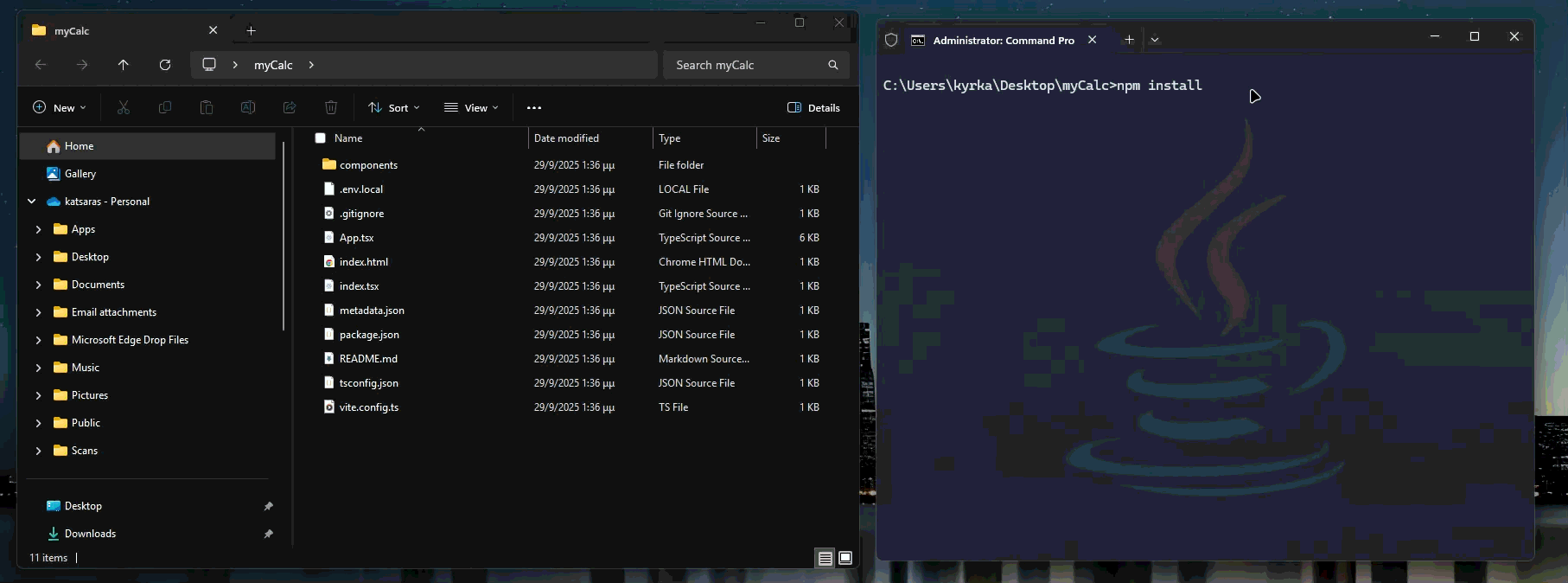Viewport: 1568px width, 583px height.
Task: Open Downloads in quick access
Action: [147, 534]
